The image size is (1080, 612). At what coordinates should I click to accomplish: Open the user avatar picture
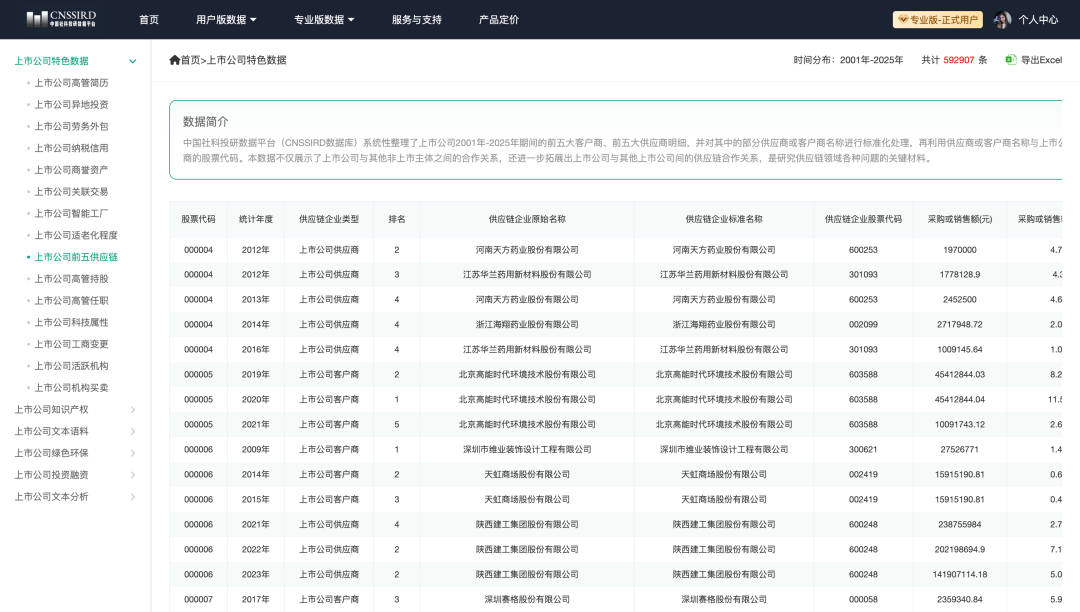point(1002,19)
